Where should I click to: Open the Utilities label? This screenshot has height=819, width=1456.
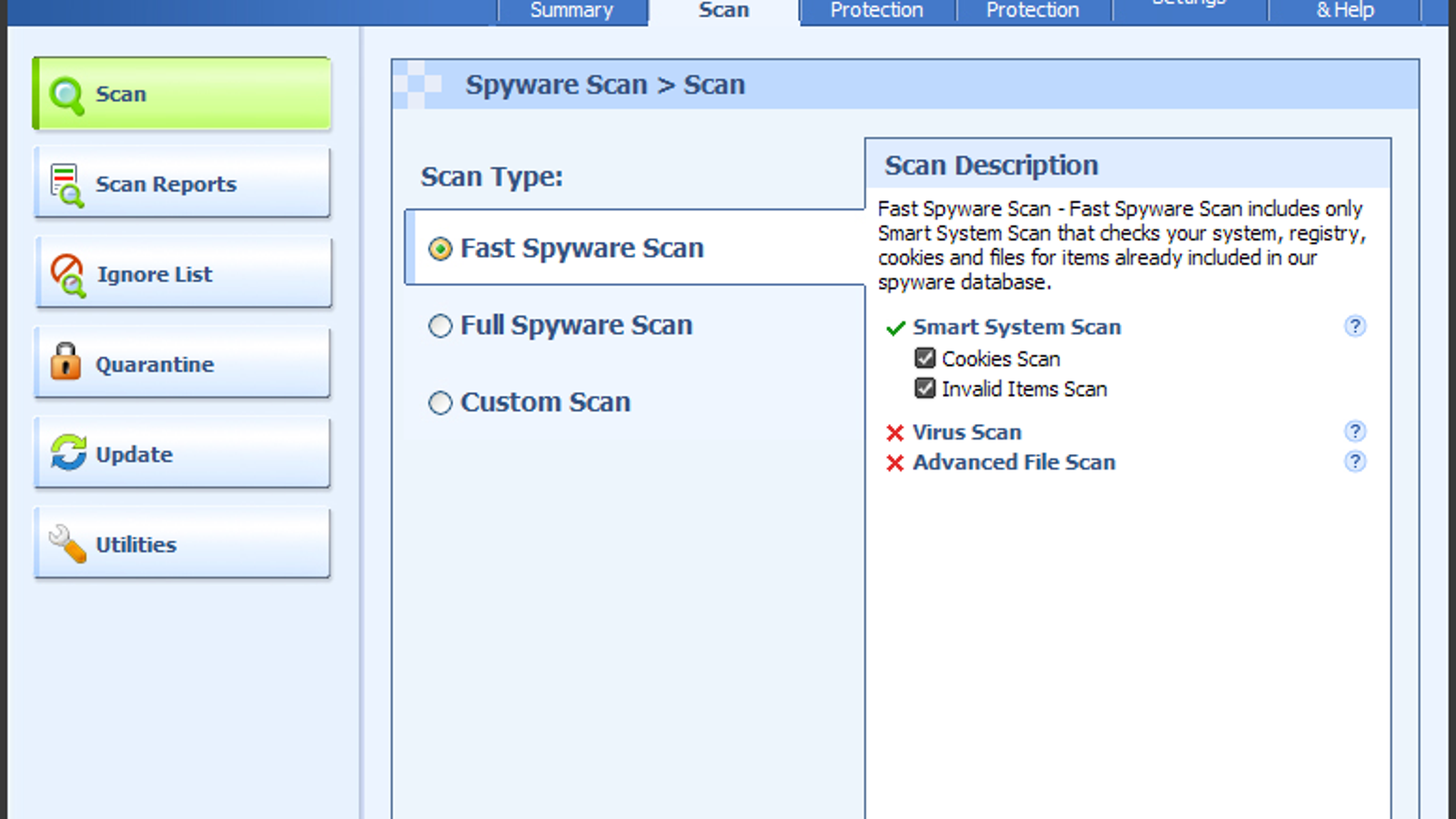click(x=136, y=545)
